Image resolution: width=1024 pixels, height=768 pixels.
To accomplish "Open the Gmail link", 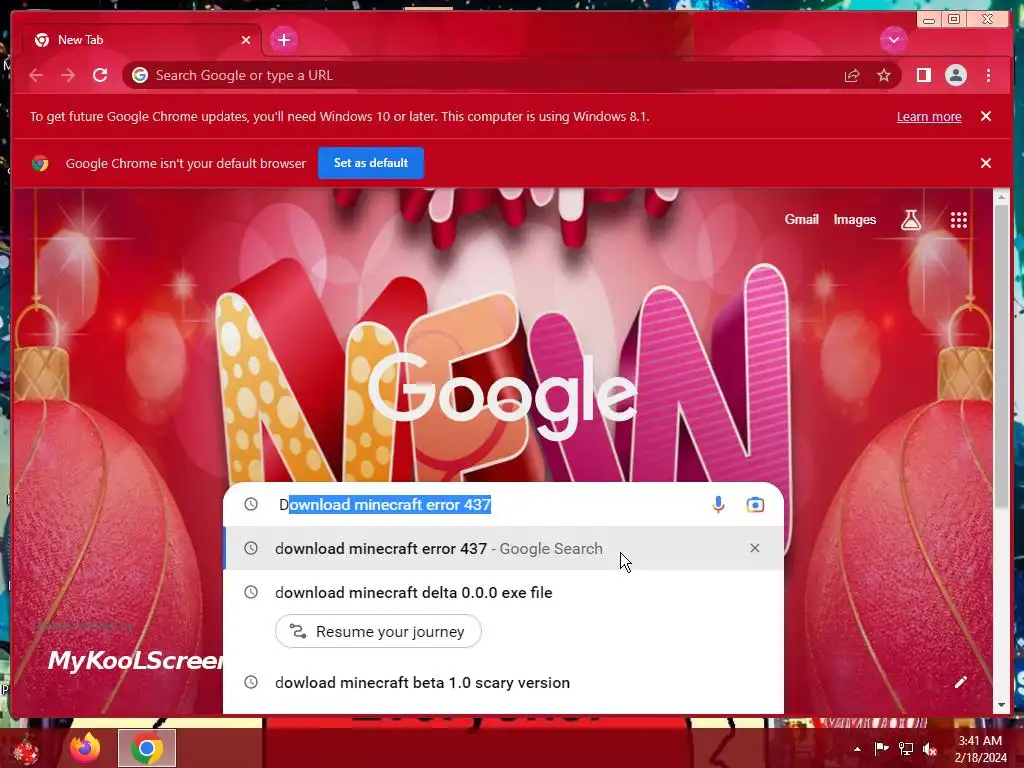I will click(801, 219).
